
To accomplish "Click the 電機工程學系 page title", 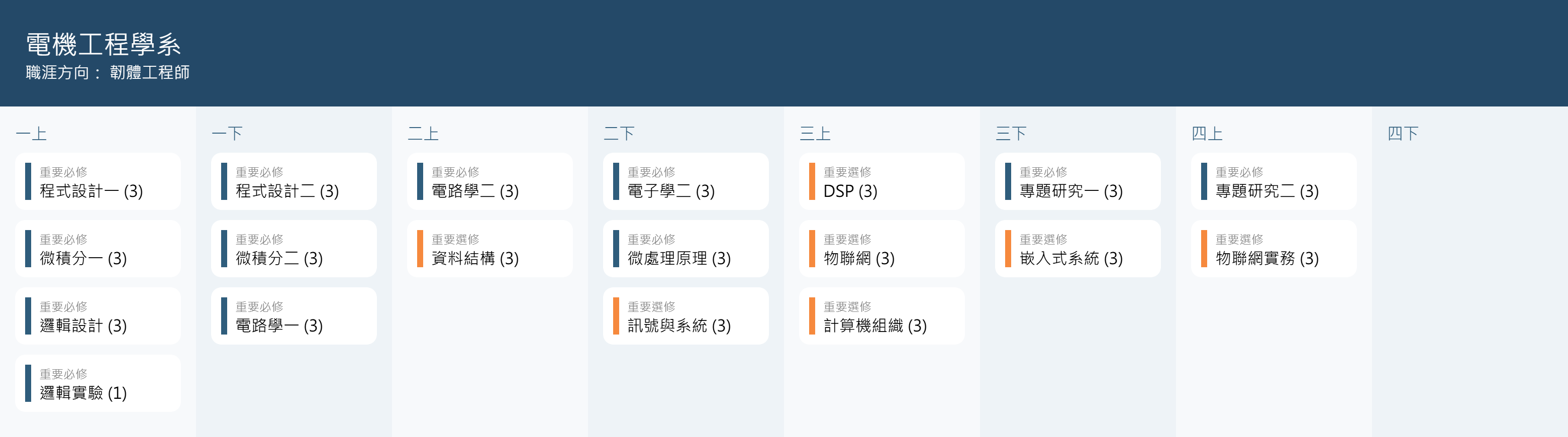I will (104, 44).
